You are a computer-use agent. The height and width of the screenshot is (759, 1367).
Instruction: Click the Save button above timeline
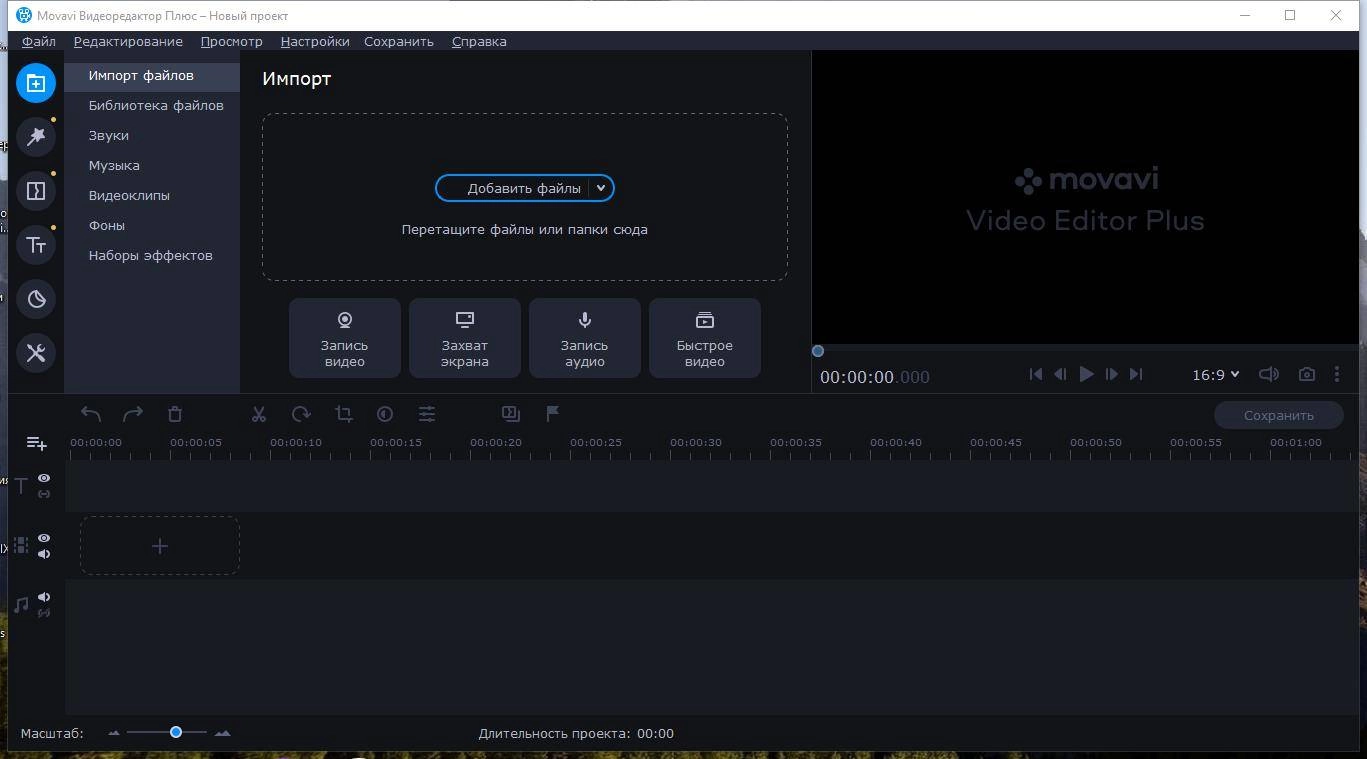[x=1278, y=415]
